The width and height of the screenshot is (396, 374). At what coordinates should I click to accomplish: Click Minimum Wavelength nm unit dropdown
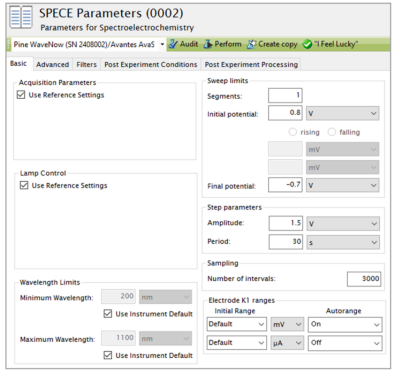pos(165,297)
